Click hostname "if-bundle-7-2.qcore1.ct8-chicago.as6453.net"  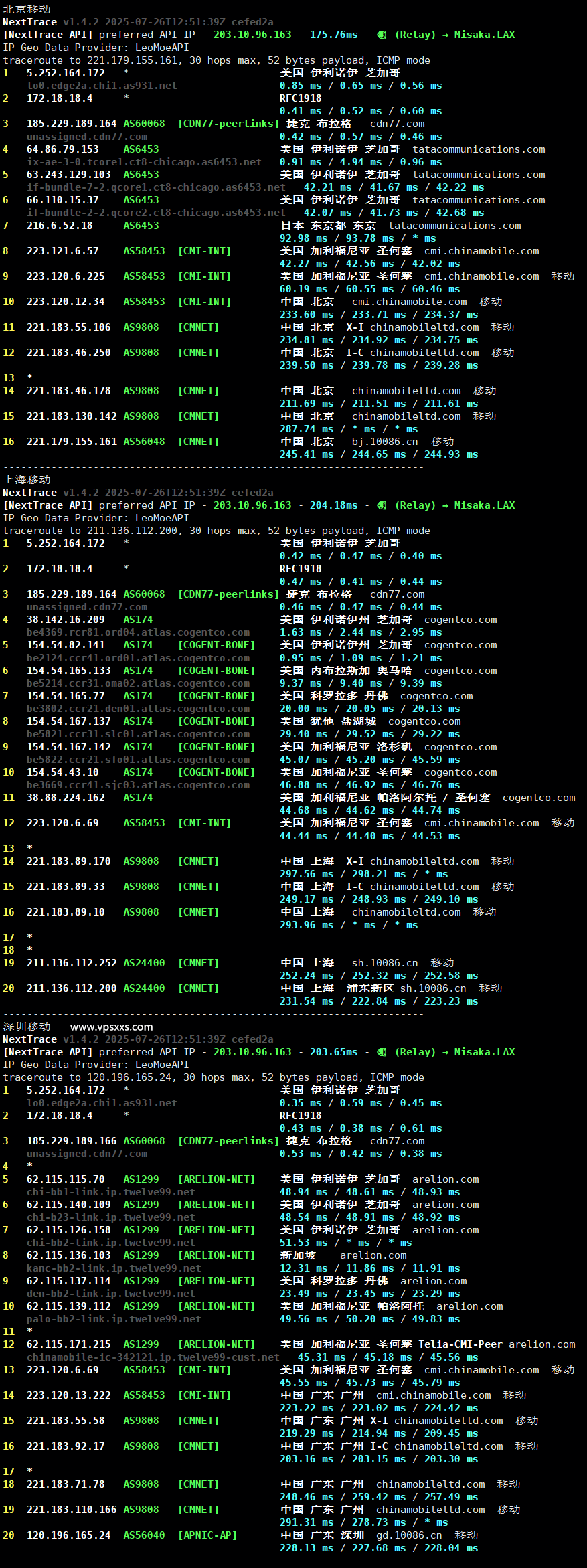pos(156,187)
